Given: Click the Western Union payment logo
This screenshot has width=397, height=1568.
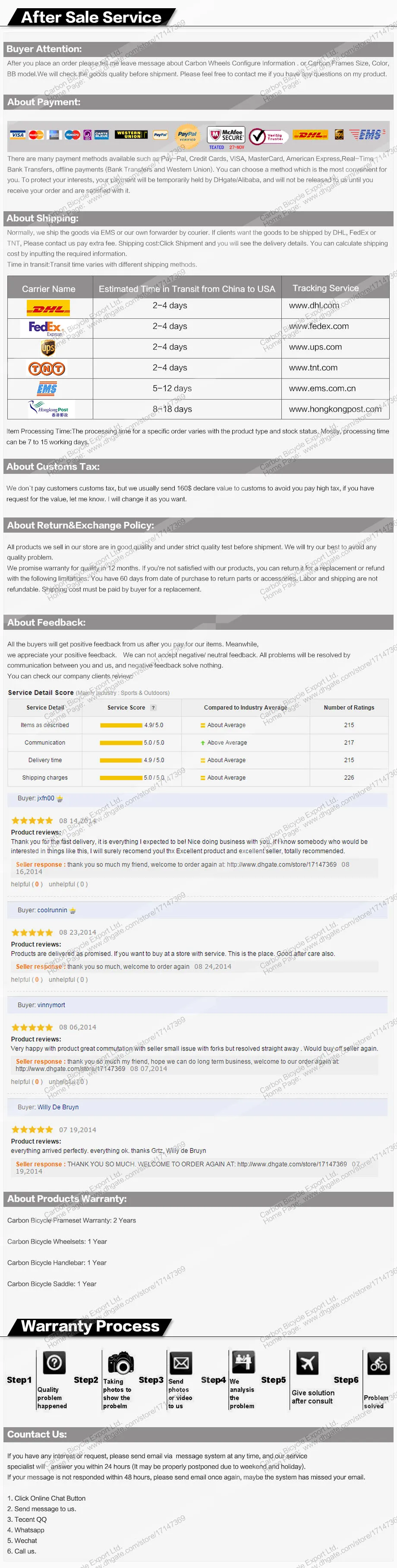Looking at the screenshot, I should [131, 134].
